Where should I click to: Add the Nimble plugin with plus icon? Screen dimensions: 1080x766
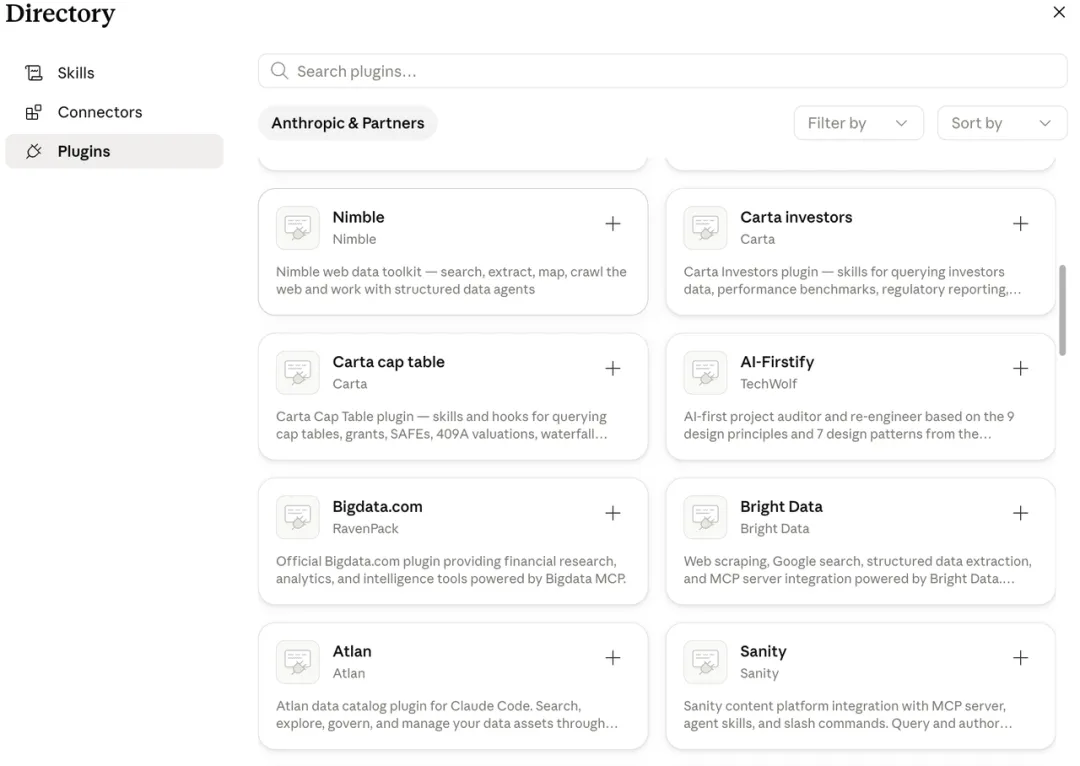click(612, 223)
